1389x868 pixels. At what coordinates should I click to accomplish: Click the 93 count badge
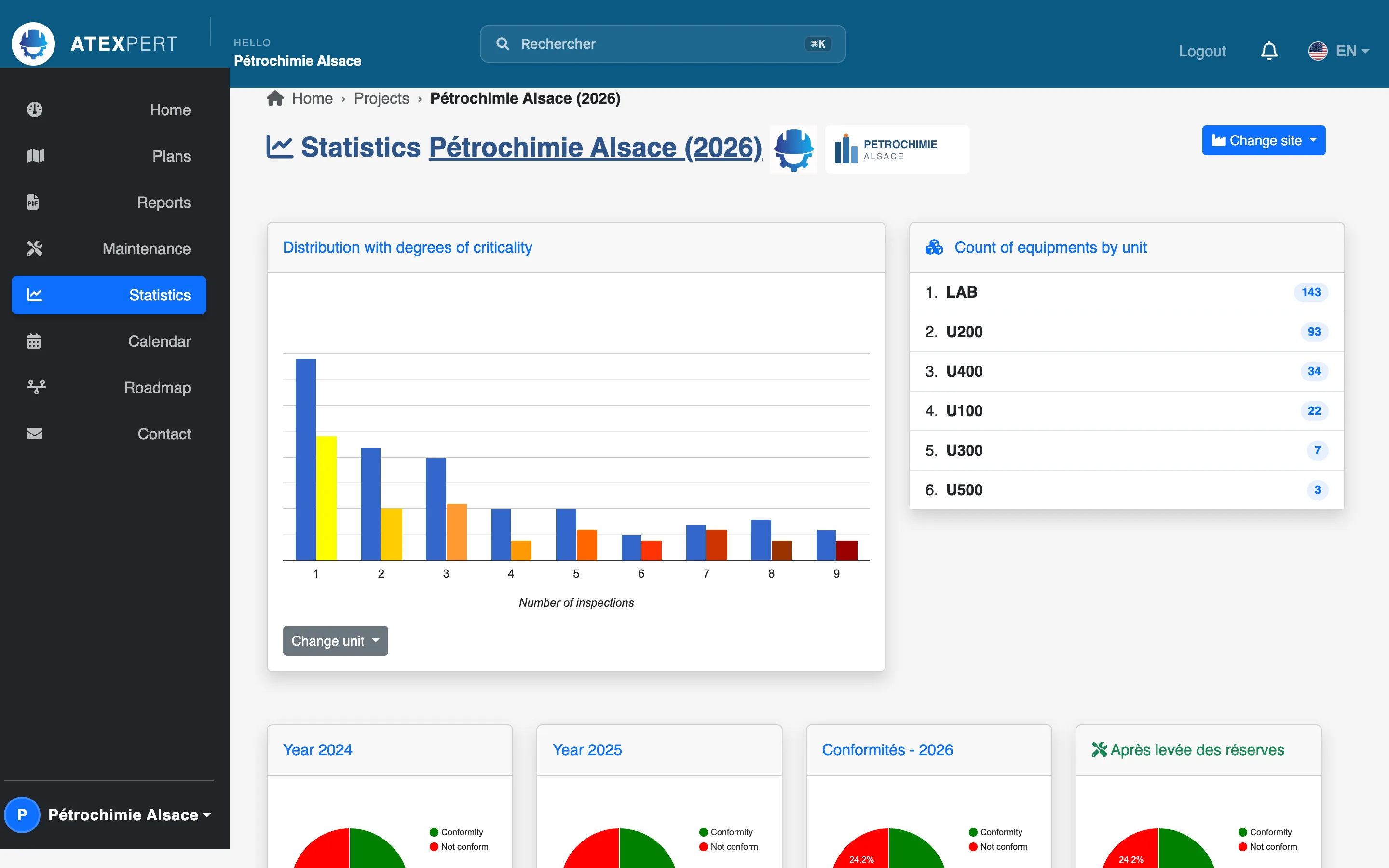click(x=1314, y=332)
